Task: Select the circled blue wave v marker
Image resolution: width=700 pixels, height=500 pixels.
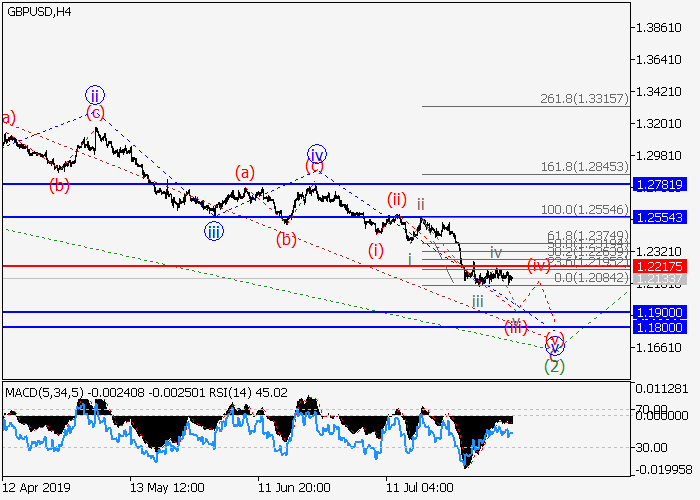Action: (555, 346)
